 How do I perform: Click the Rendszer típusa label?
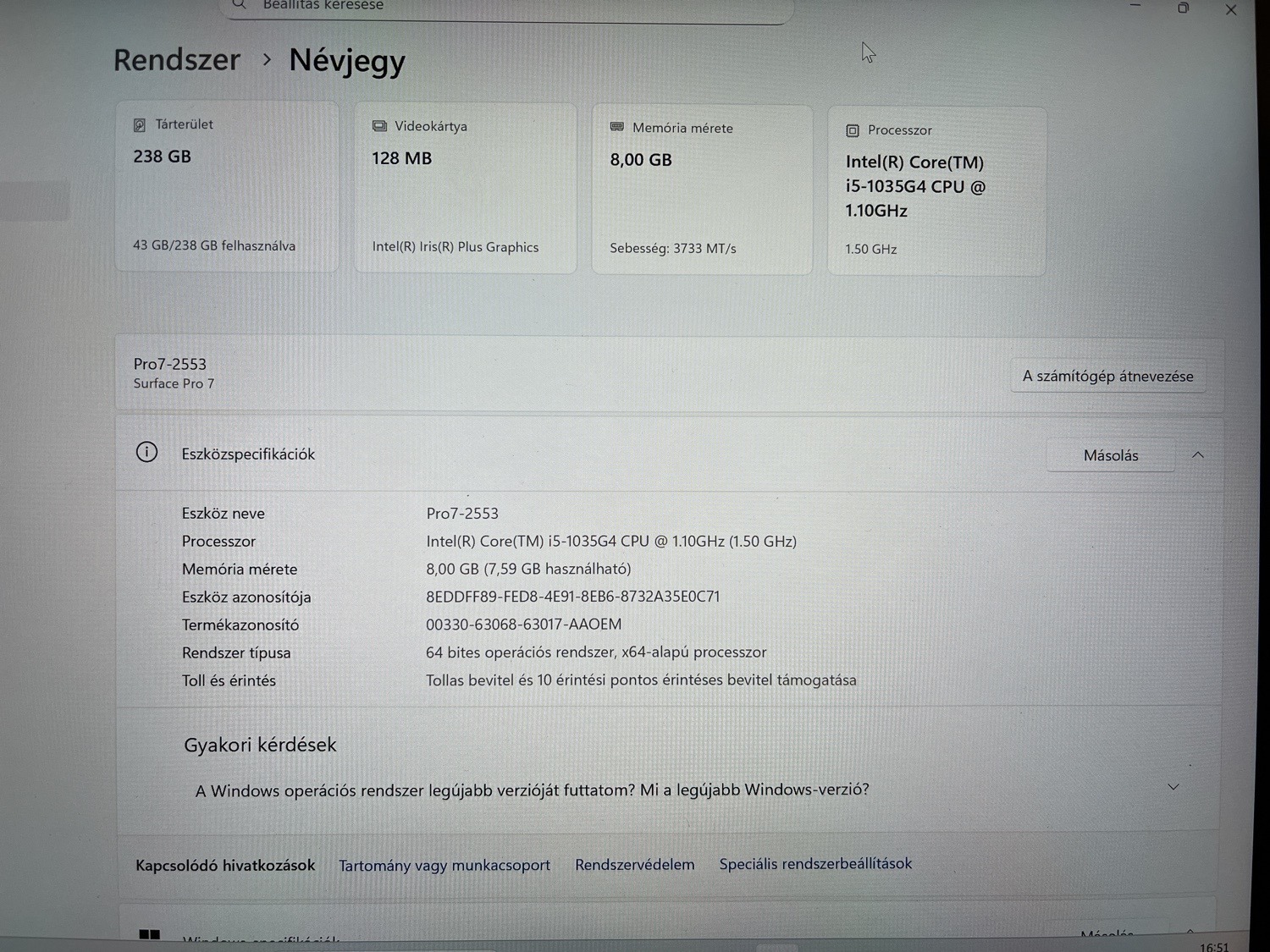(236, 652)
